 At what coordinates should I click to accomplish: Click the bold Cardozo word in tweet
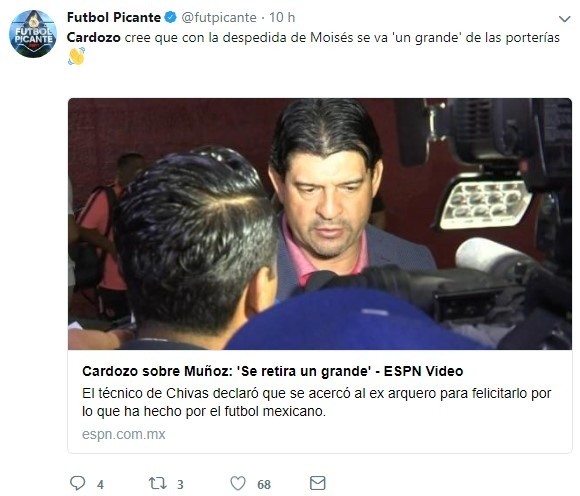(x=94, y=37)
